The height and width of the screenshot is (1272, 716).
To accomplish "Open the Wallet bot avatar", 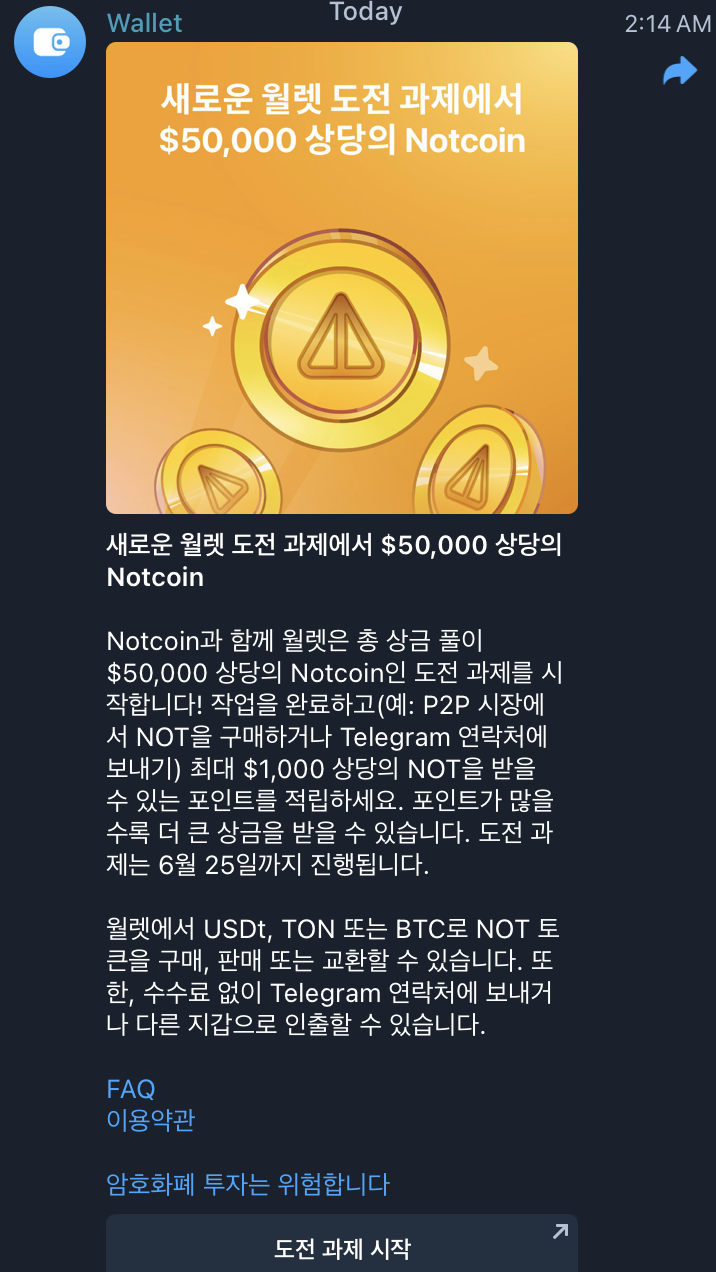I will (x=49, y=42).
